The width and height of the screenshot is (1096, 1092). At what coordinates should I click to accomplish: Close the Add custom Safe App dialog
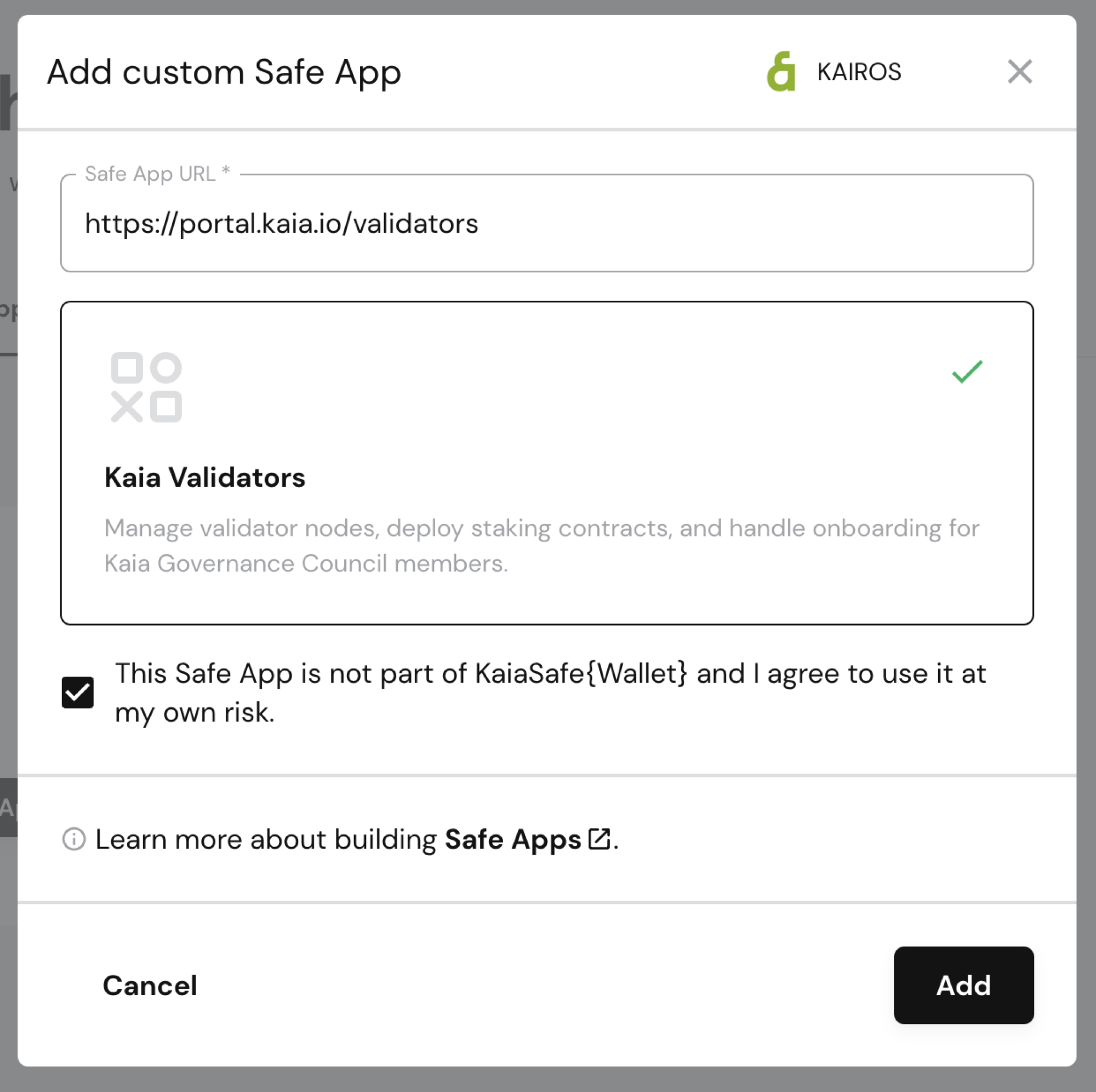pyautogui.click(x=1019, y=71)
